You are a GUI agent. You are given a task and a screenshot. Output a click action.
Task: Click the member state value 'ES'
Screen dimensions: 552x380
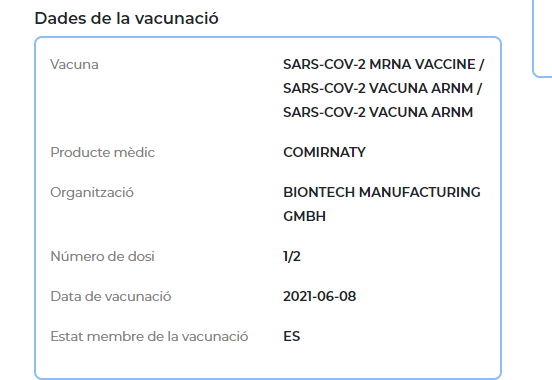click(x=291, y=336)
